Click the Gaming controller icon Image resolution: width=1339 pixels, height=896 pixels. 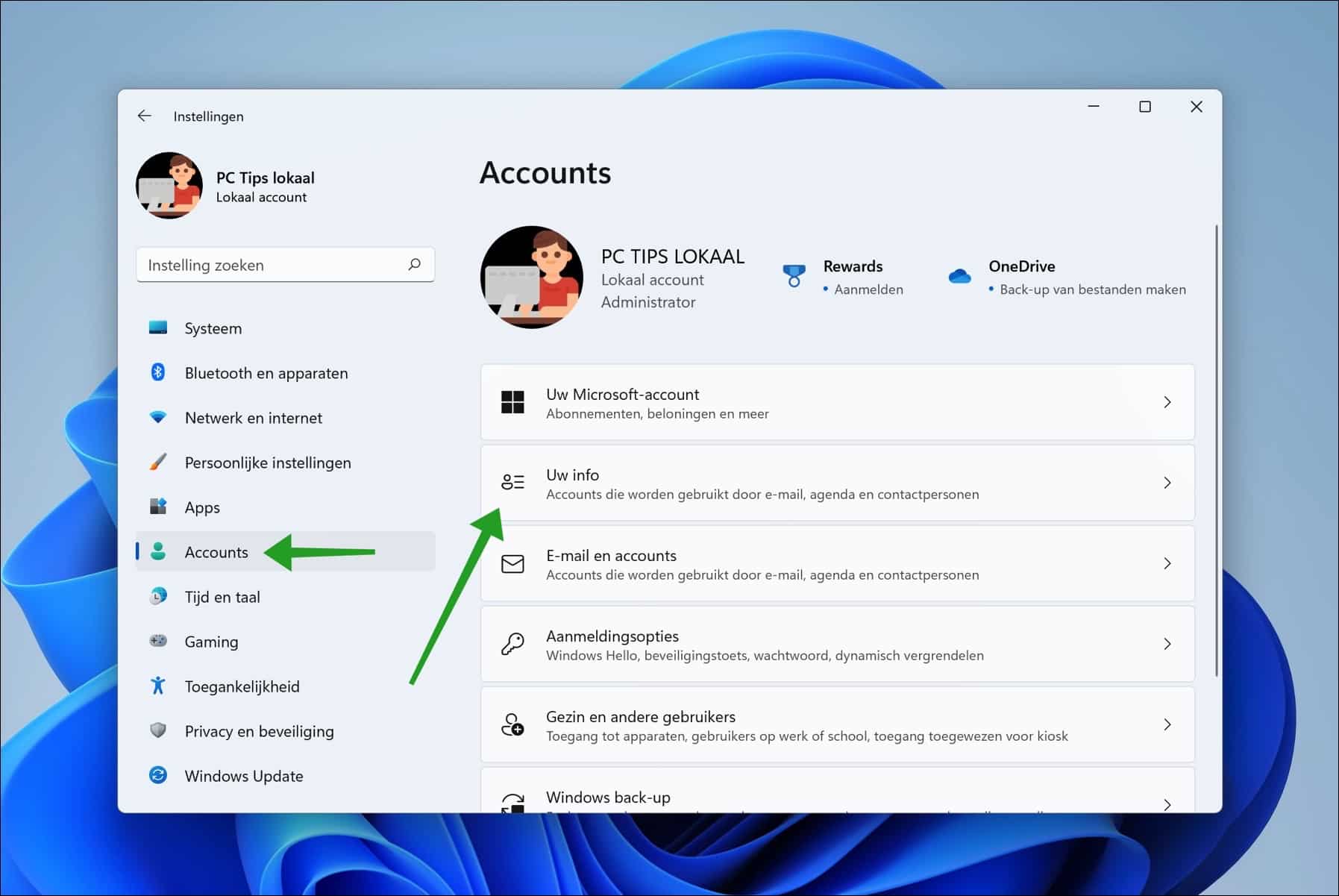coord(159,642)
